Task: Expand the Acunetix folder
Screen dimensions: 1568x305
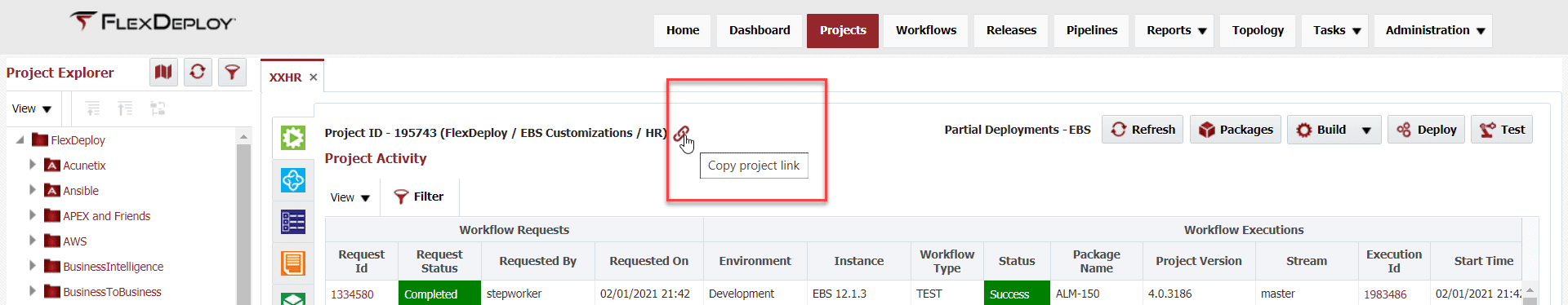Action: [32, 165]
